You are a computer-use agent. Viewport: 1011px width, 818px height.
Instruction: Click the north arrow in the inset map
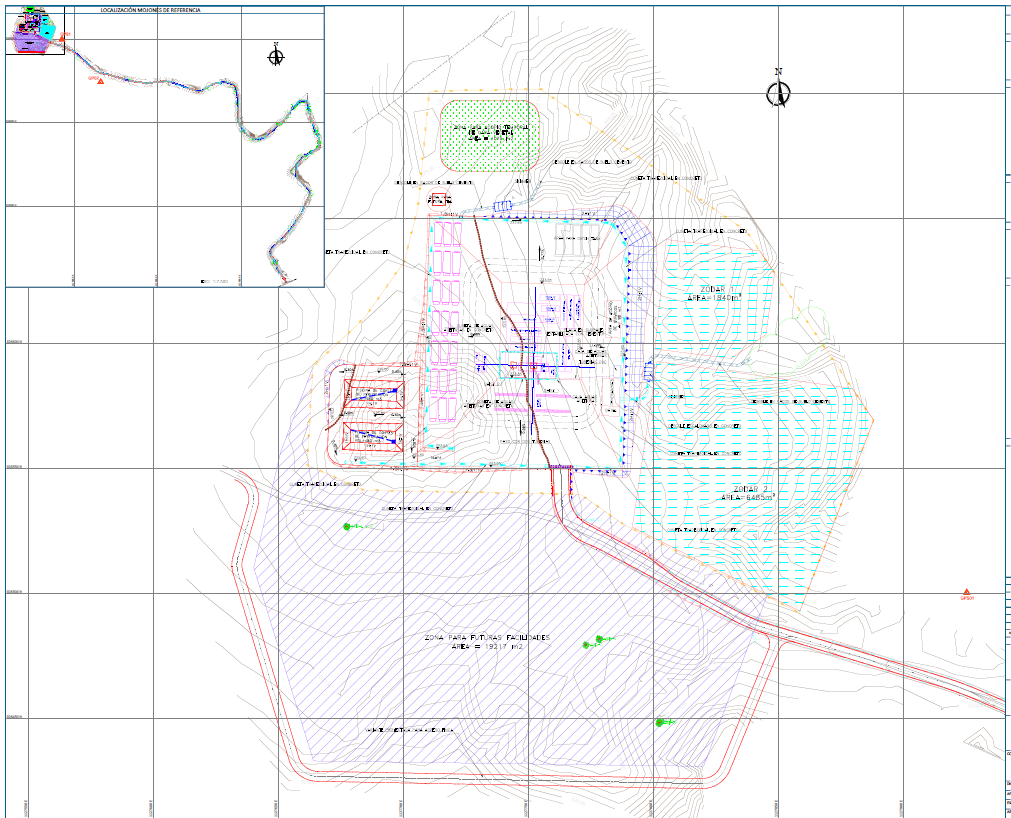(276, 55)
